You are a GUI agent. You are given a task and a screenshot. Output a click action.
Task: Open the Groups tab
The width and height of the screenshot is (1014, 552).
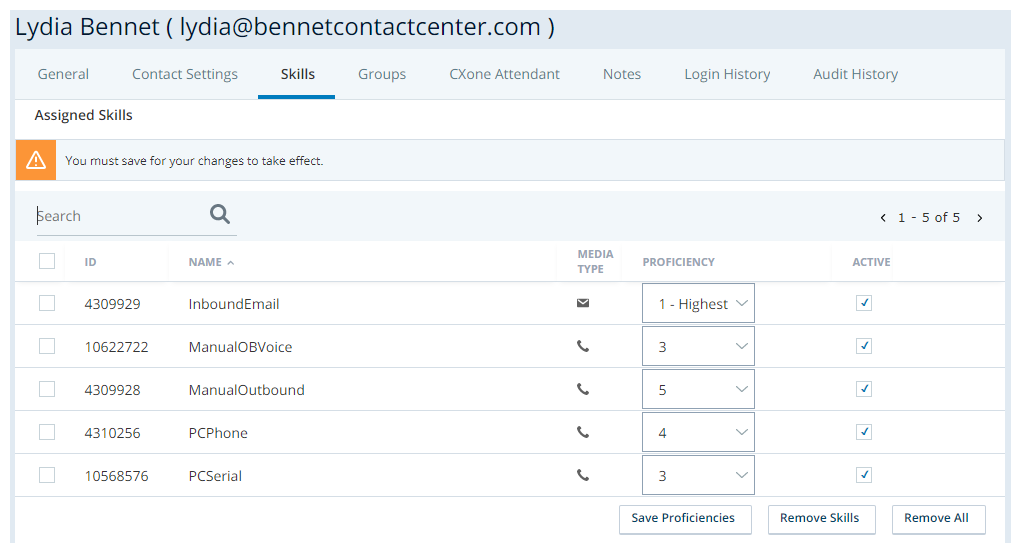tap(382, 74)
